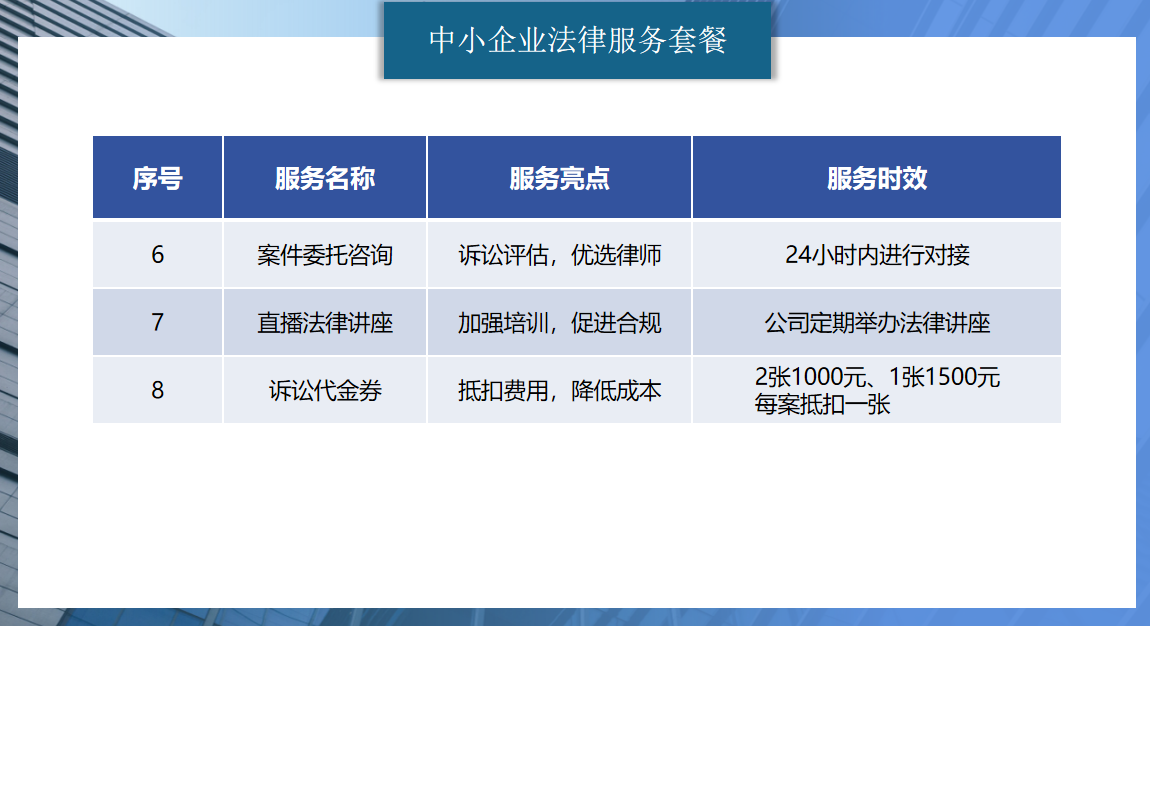1150x800 pixels.
Task: Select the 诉讼评估，优选律师 cell
Action: [x=559, y=254]
